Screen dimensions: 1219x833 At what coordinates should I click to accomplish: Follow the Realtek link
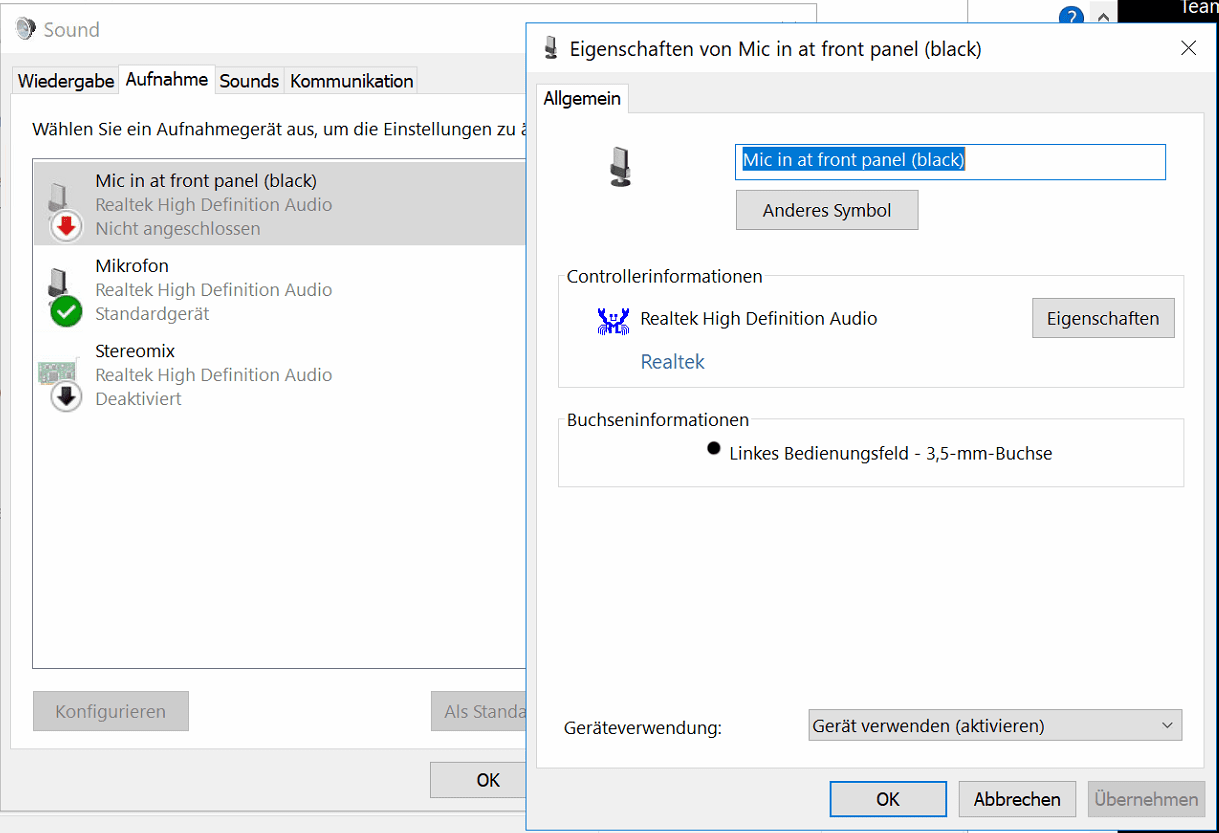pos(672,362)
